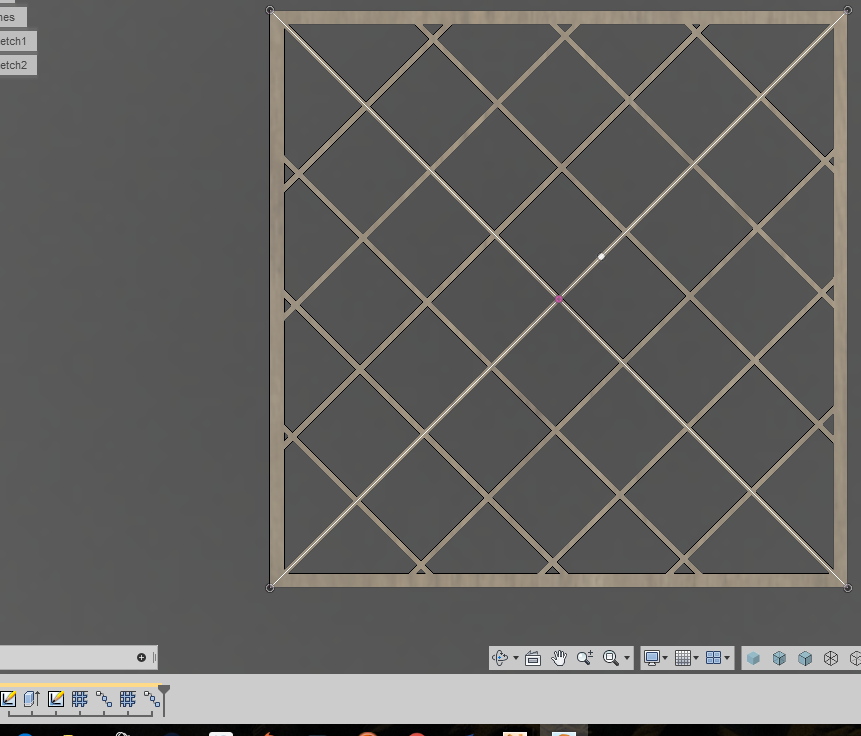Image resolution: width=861 pixels, height=736 pixels.
Task: Select the Orbit navigation tool
Action: click(500, 658)
